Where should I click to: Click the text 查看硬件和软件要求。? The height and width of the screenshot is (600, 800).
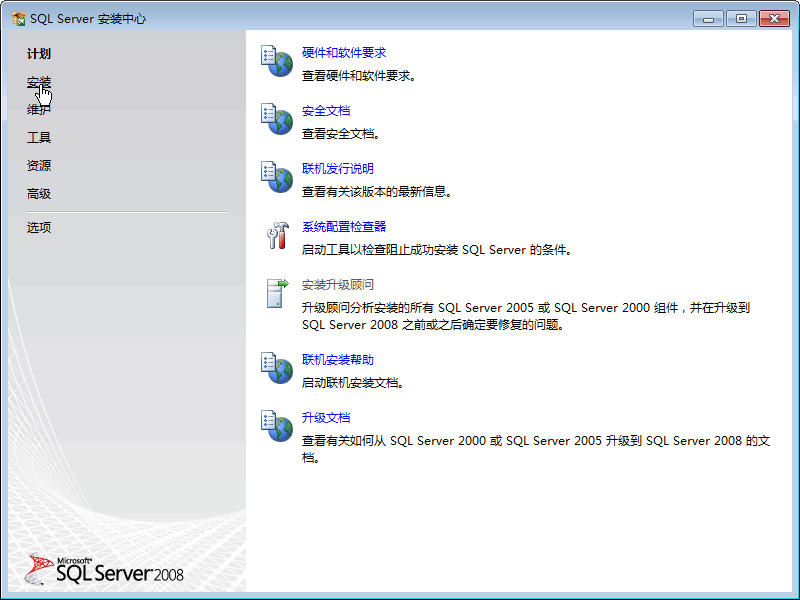[360, 76]
